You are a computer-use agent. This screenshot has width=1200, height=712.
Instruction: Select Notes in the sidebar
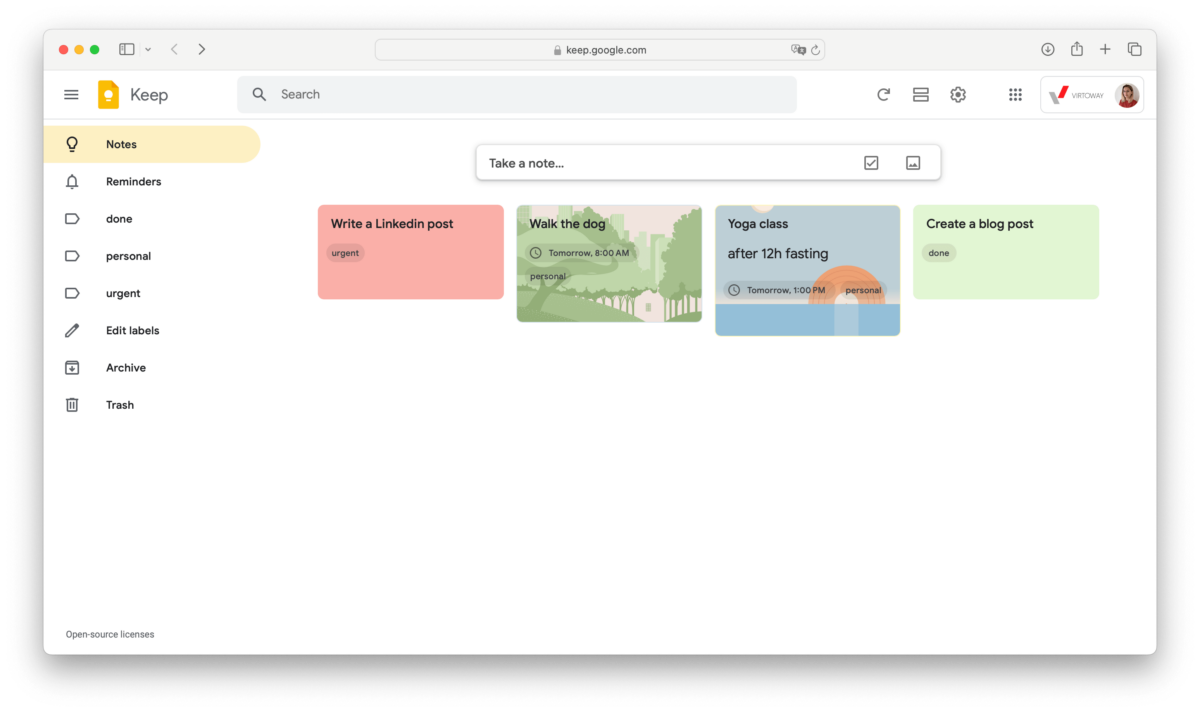click(121, 143)
